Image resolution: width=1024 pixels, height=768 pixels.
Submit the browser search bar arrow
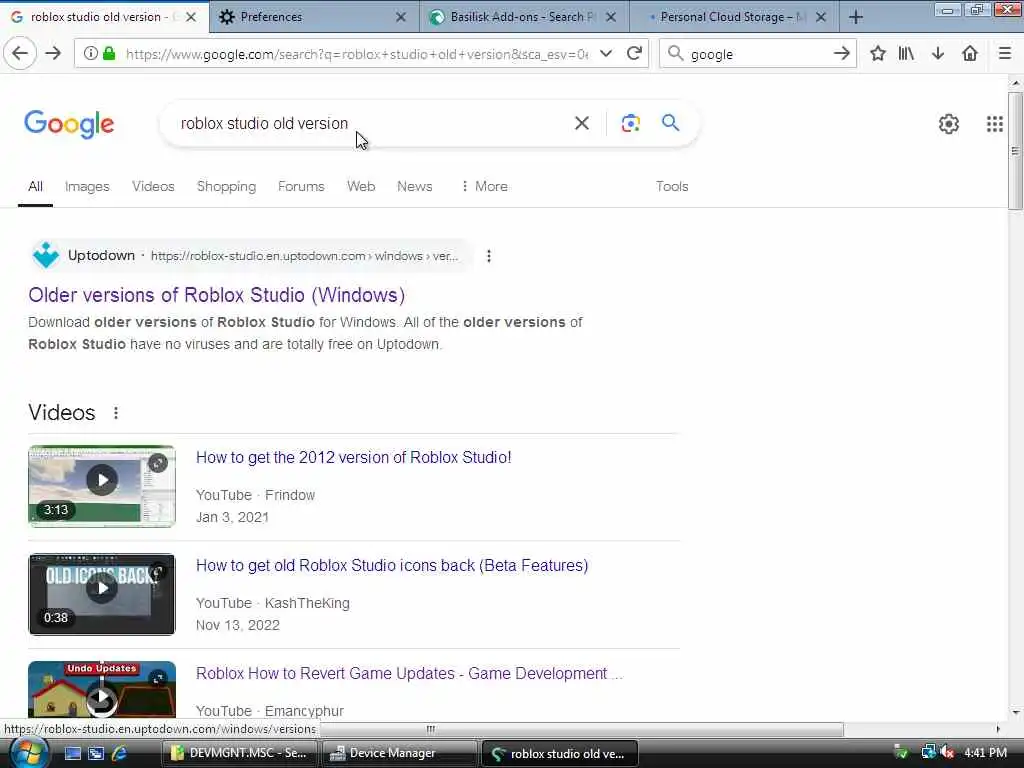[841, 54]
